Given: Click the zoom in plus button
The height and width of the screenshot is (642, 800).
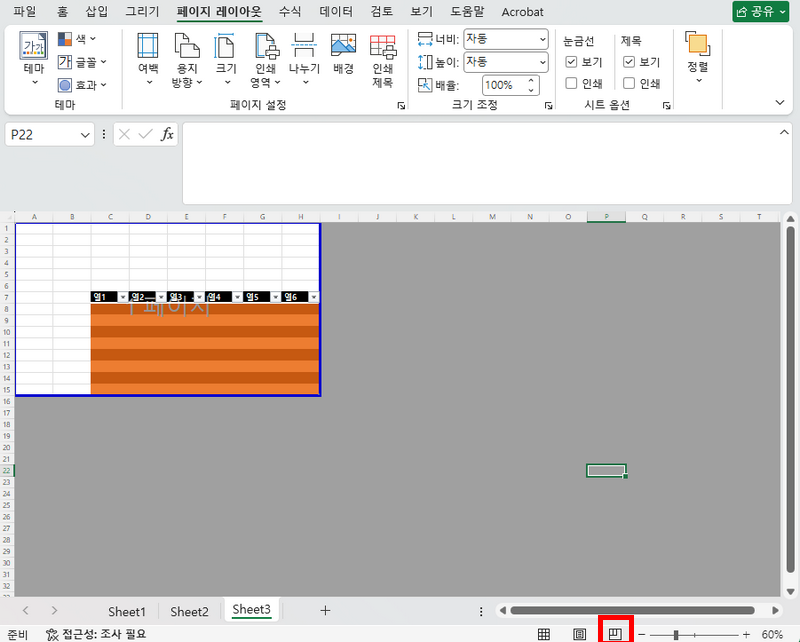Looking at the screenshot, I should 746,634.
